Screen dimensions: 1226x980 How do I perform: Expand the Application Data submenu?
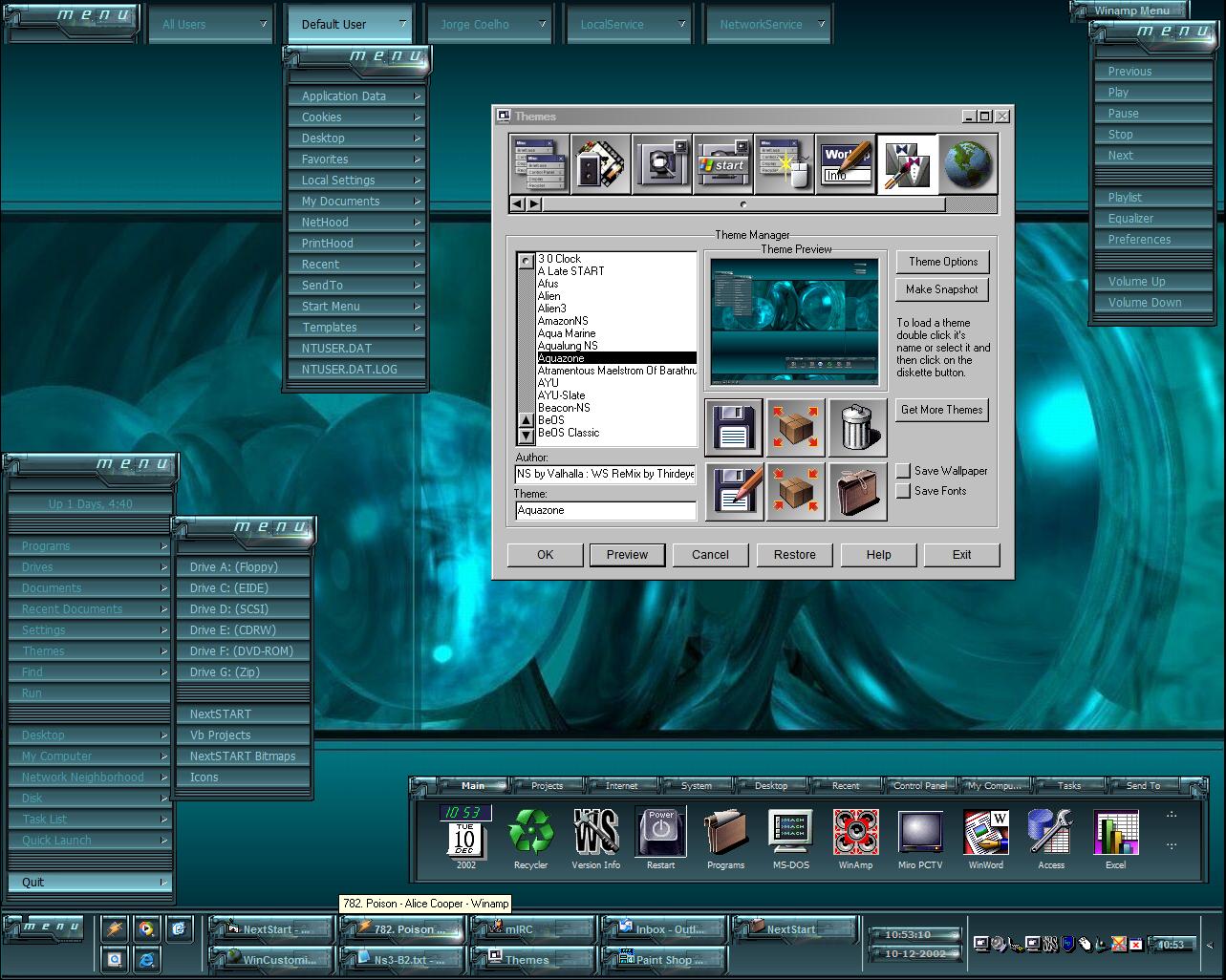(x=356, y=96)
